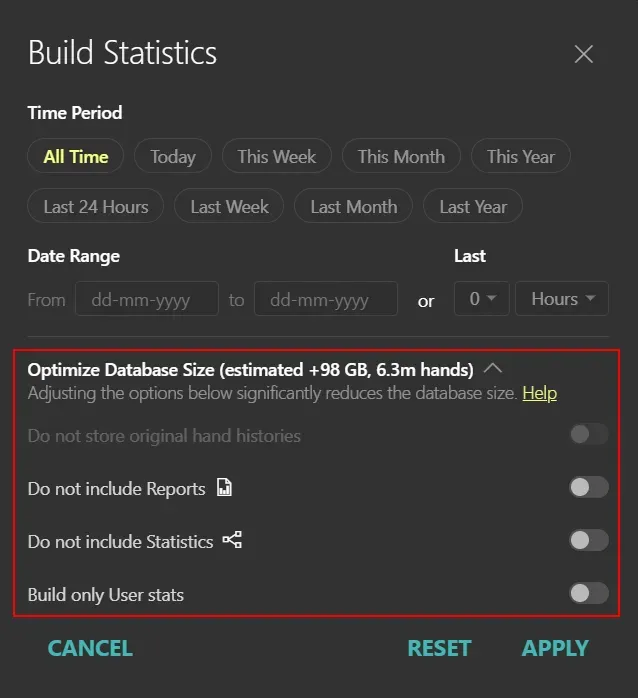
Task: Open the Help link
Action: point(539,393)
